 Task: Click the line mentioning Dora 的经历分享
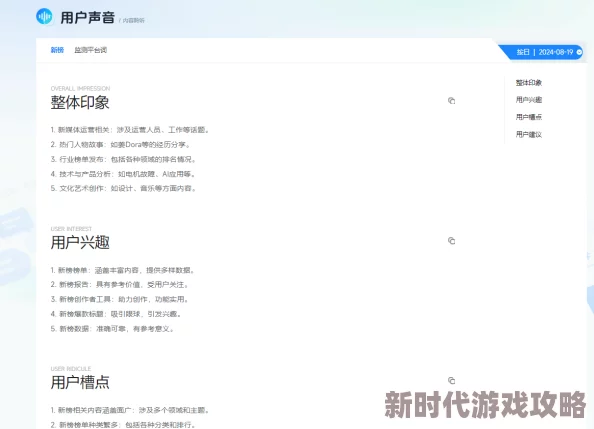click(120, 144)
